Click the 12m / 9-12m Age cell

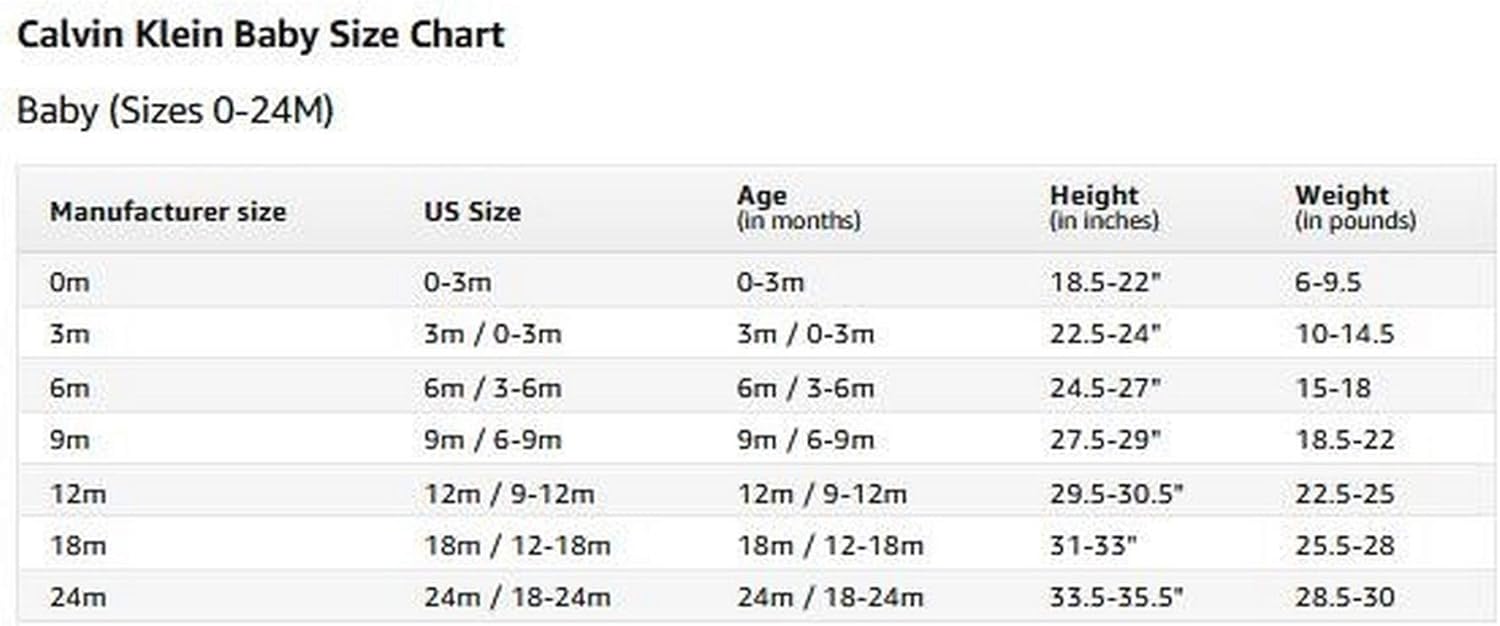pos(822,494)
